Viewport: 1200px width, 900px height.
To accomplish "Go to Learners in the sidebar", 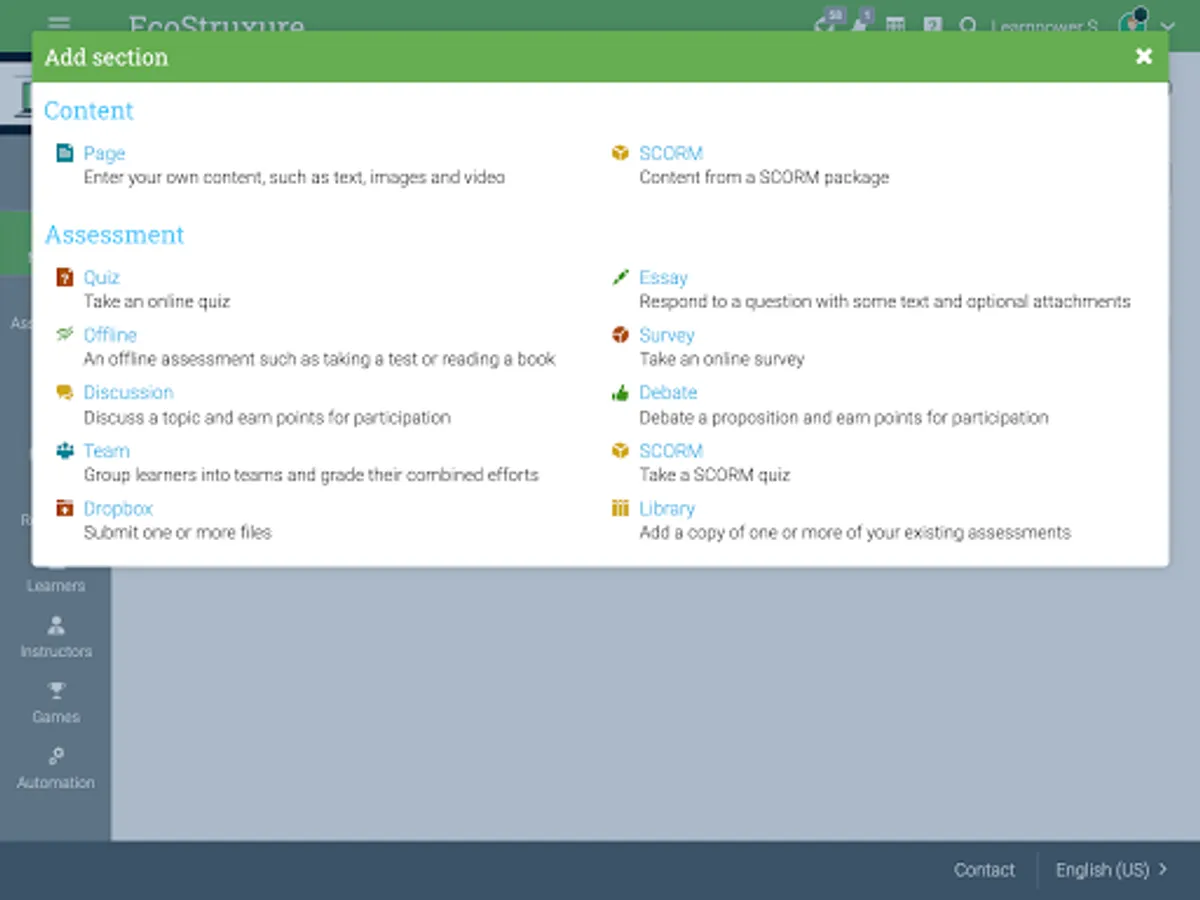I will (x=56, y=586).
